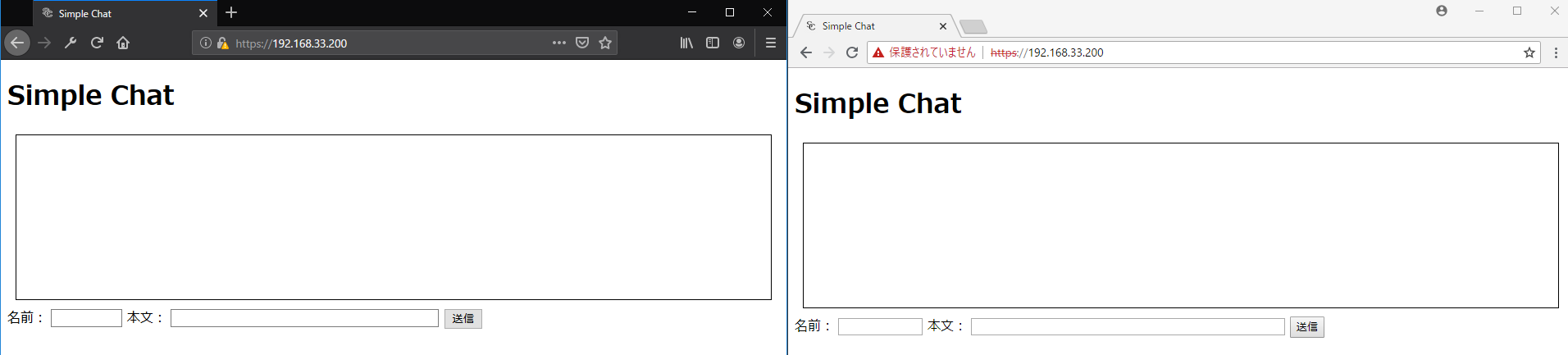Viewport: 1568px width, 355px height.
Task: Open Firefox developer wrench tool
Action: tap(71, 43)
